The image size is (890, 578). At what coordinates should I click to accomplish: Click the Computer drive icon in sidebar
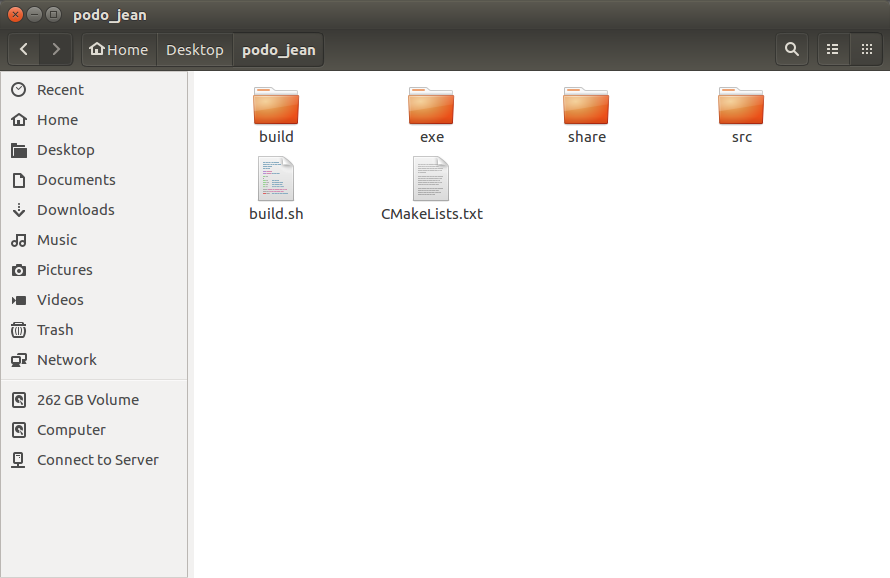click(x=19, y=430)
